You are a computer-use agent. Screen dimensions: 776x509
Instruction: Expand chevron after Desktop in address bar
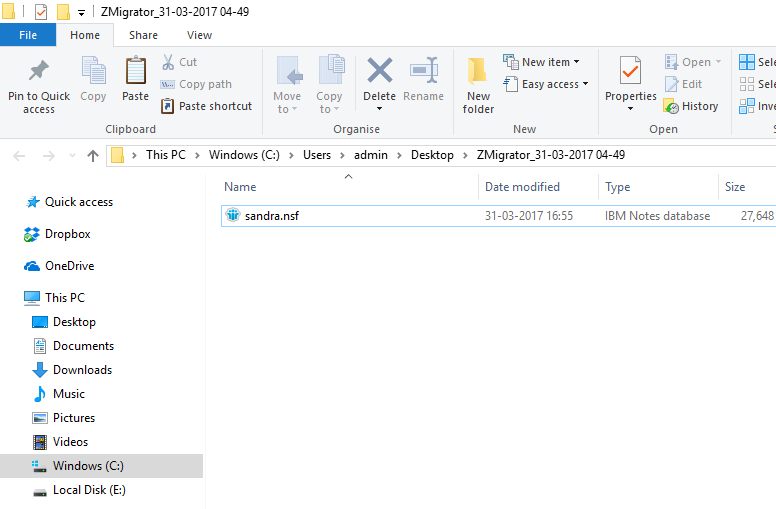click(465, 155)
